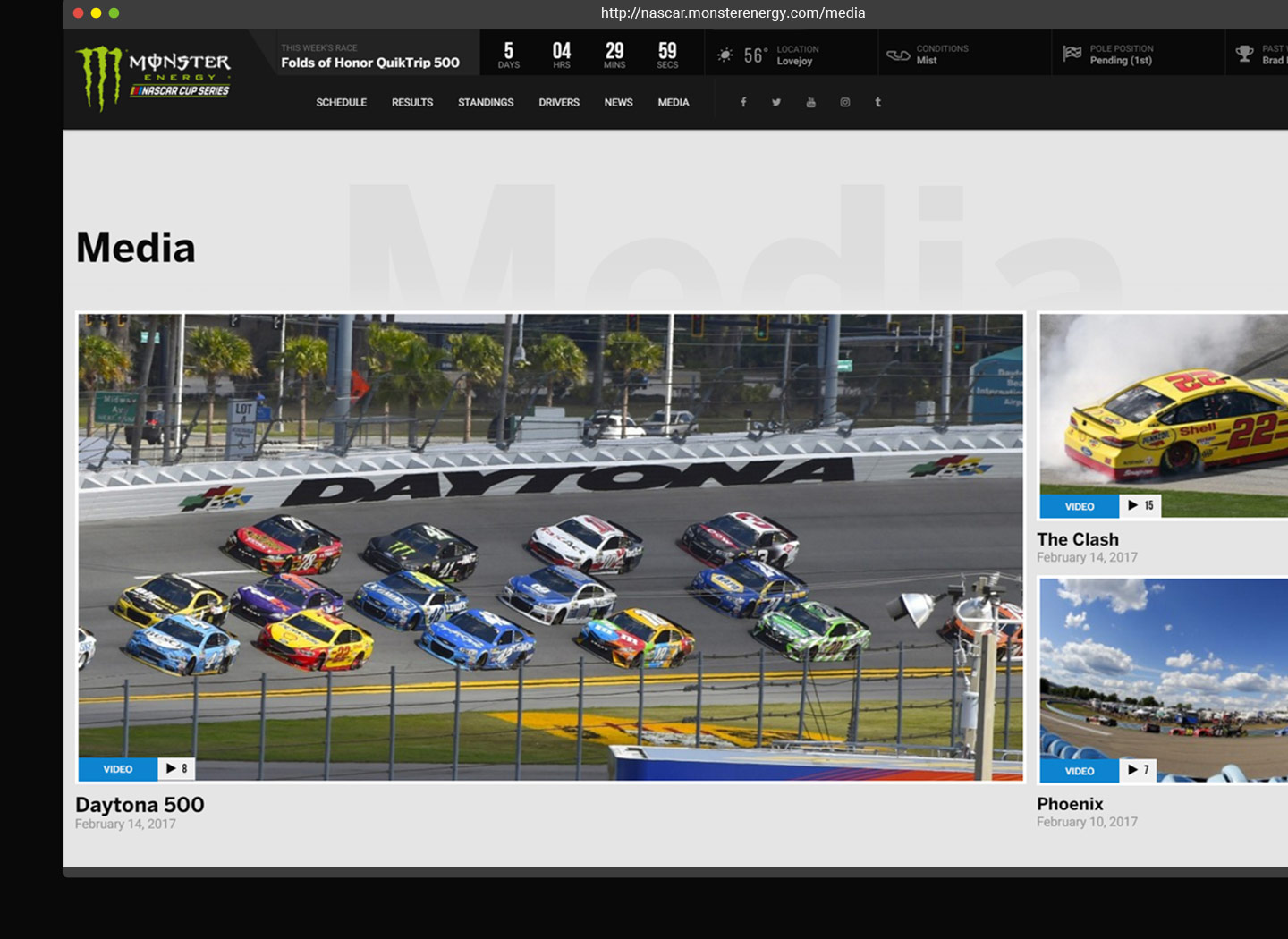
Task: Click the conditions cloud icon
Action: (x=898, y=55)
